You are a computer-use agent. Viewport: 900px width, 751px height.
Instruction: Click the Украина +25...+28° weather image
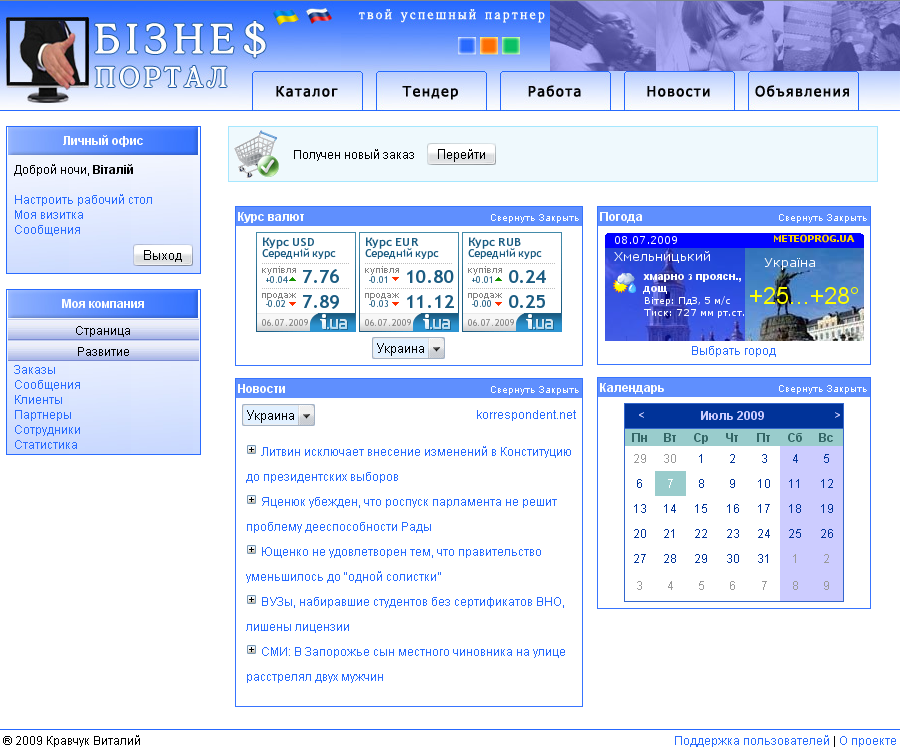click(x=804, y=295)
